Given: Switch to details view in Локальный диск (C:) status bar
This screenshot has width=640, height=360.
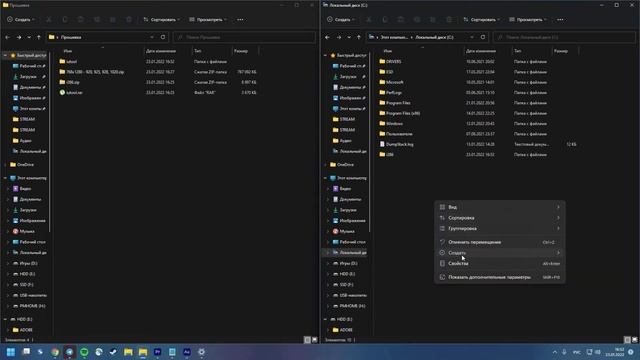Looking at the screenshot, I should (x=627, y=340).
